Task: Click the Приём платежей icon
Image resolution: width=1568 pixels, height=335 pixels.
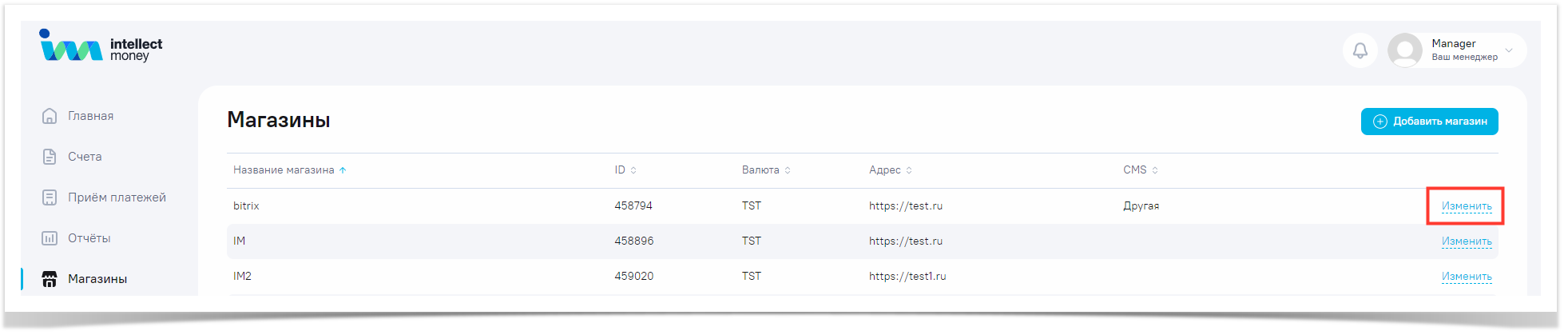Action: 50,197
